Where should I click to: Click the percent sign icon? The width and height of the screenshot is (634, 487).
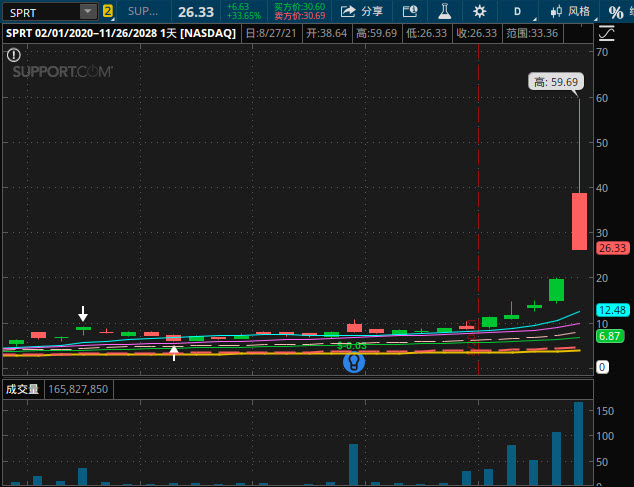(x=616, y=13)
